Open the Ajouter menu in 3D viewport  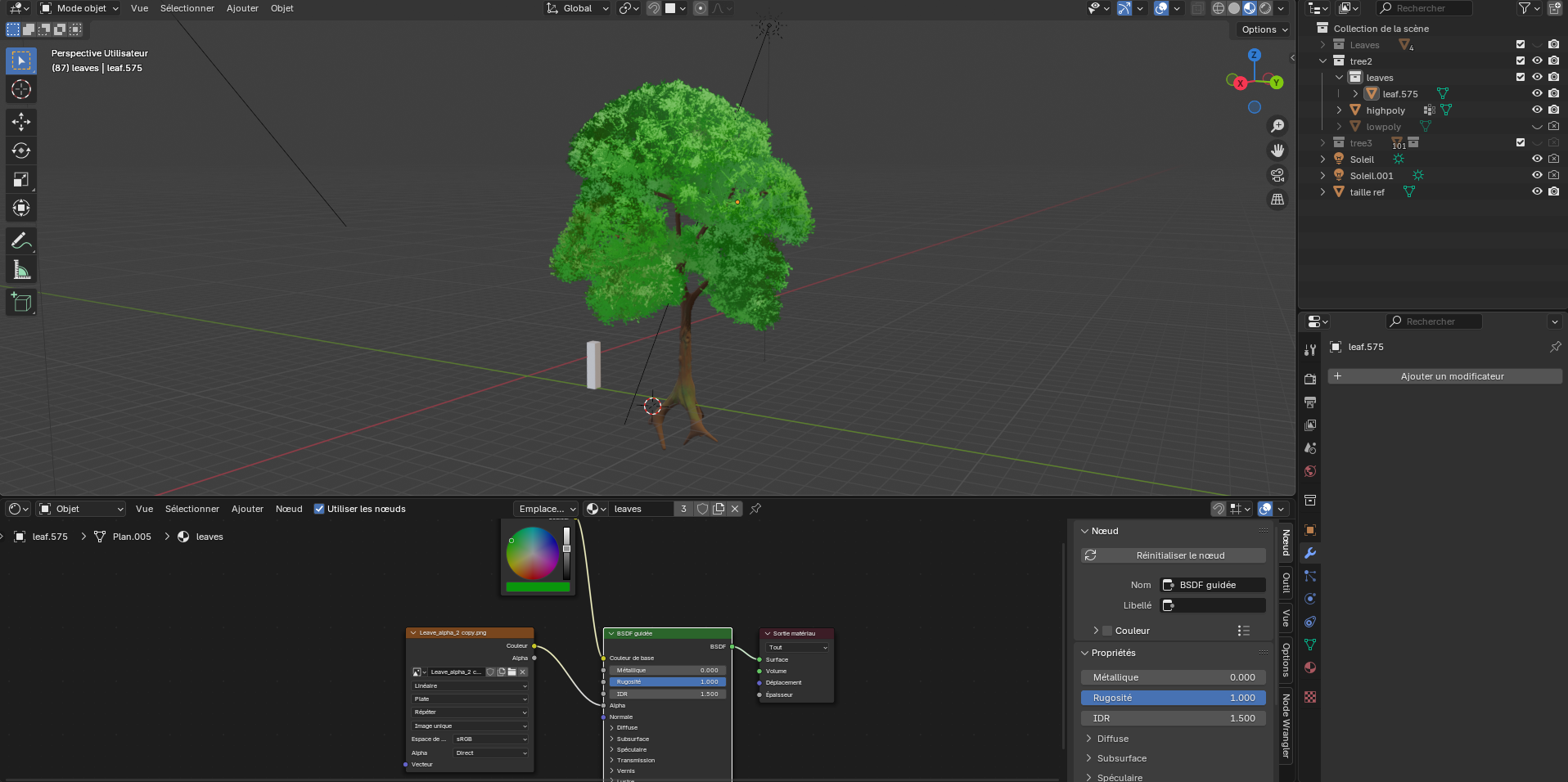pos(242,8)
